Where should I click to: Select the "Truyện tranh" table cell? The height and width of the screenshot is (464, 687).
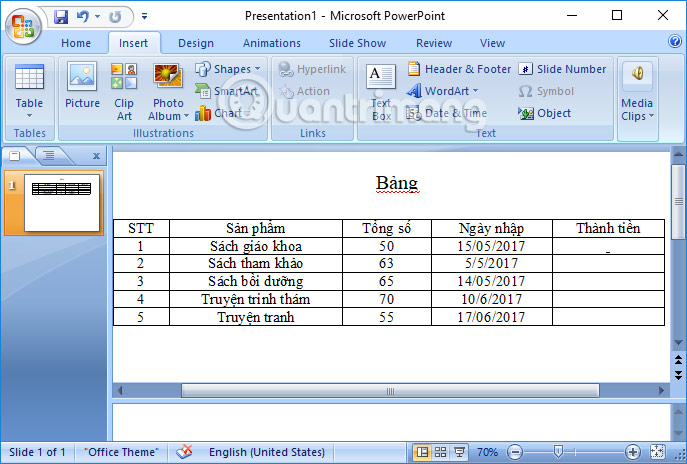256,317
